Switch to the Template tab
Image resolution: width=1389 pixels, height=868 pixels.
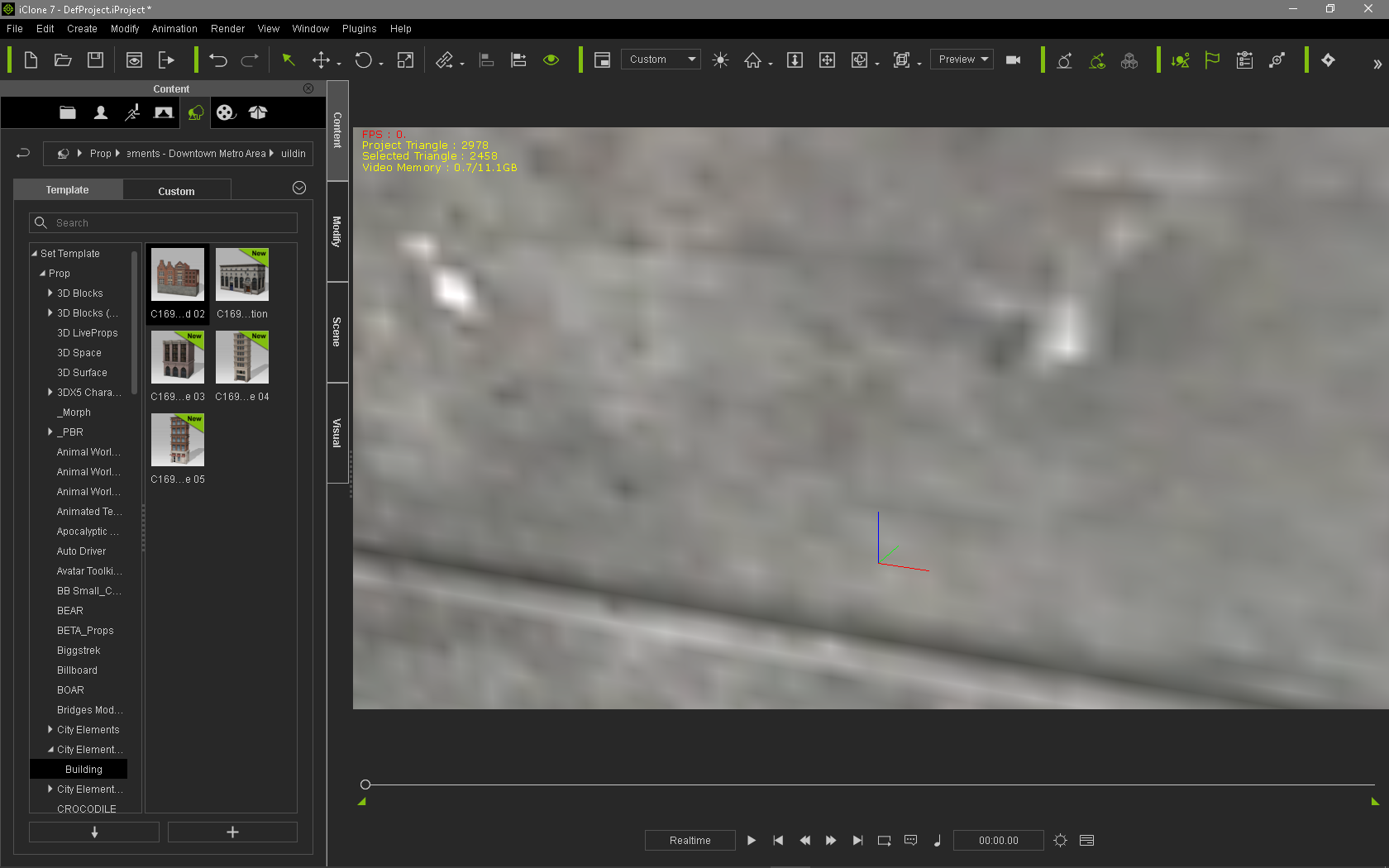68,190
